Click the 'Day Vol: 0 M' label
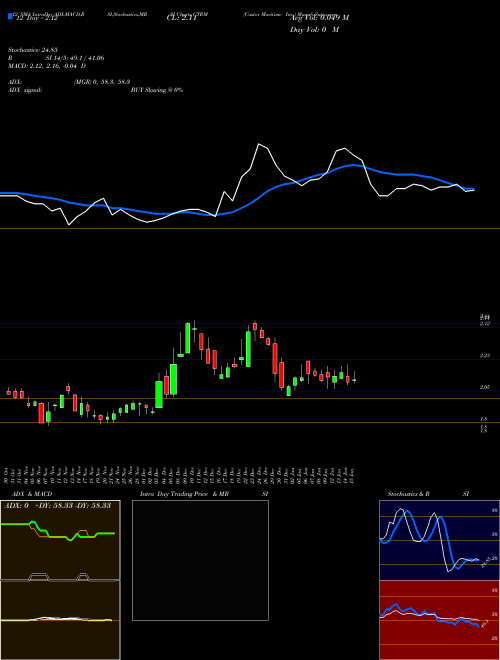The width and height of the screenshot is (500, 660). (x=314, y=30)
